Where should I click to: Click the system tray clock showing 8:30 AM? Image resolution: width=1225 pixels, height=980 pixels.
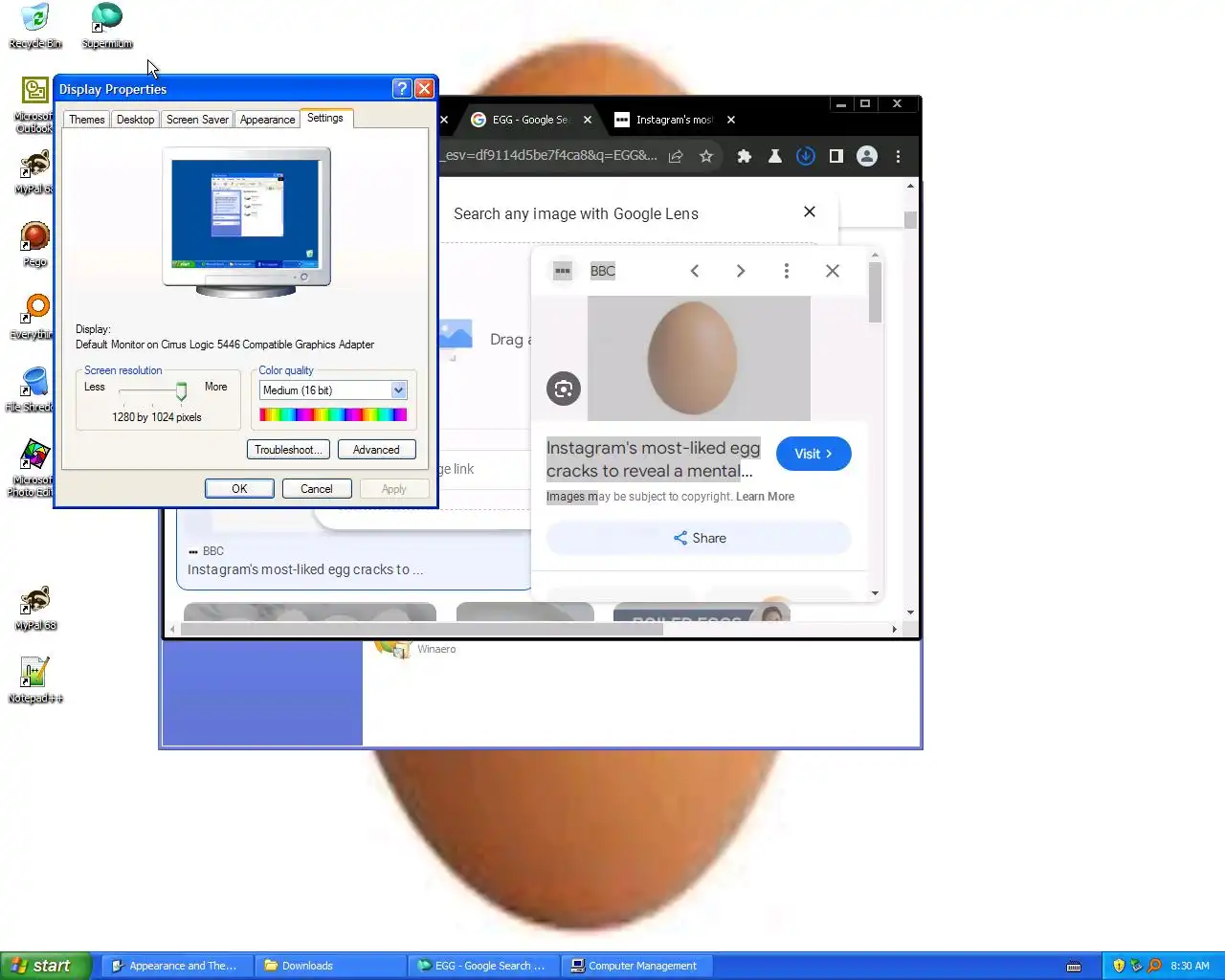1190,966
